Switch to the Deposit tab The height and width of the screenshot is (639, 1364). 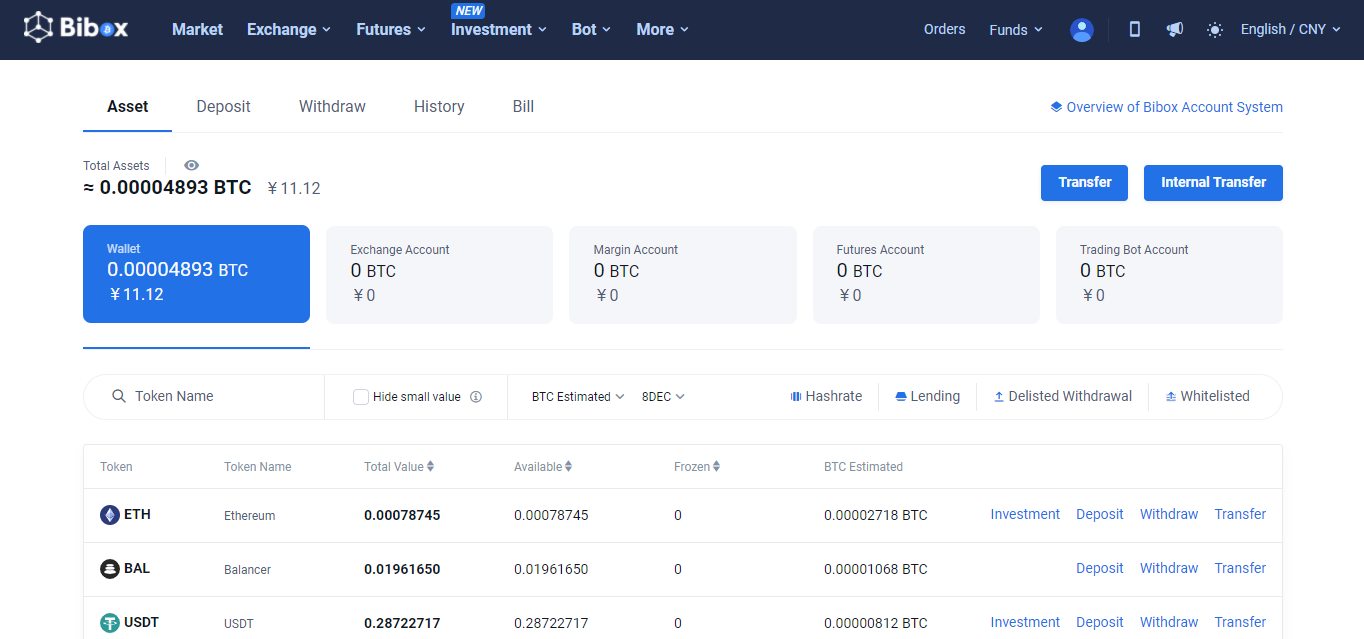223,107
